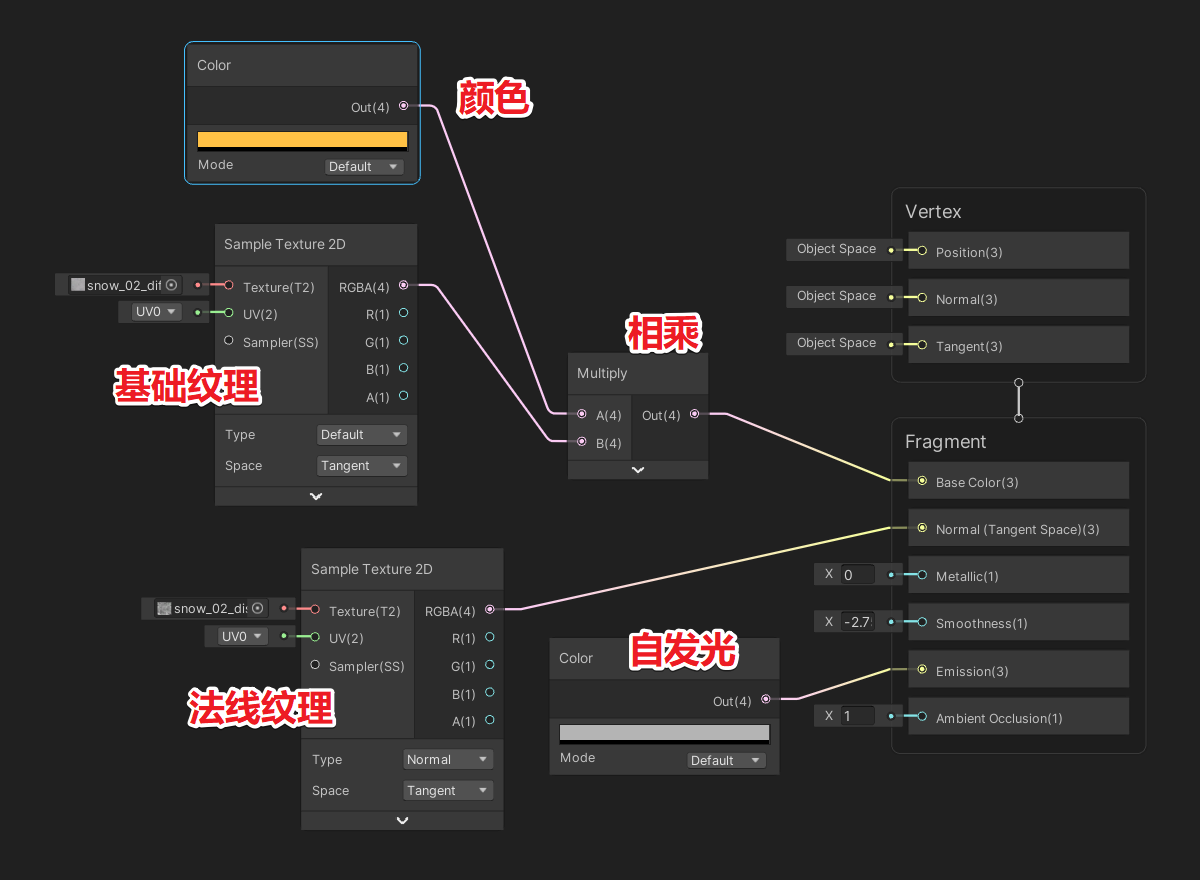The image size is (1200, 880).
Task: Click the Tangent(3) port in Vertex
Action: 921,345
